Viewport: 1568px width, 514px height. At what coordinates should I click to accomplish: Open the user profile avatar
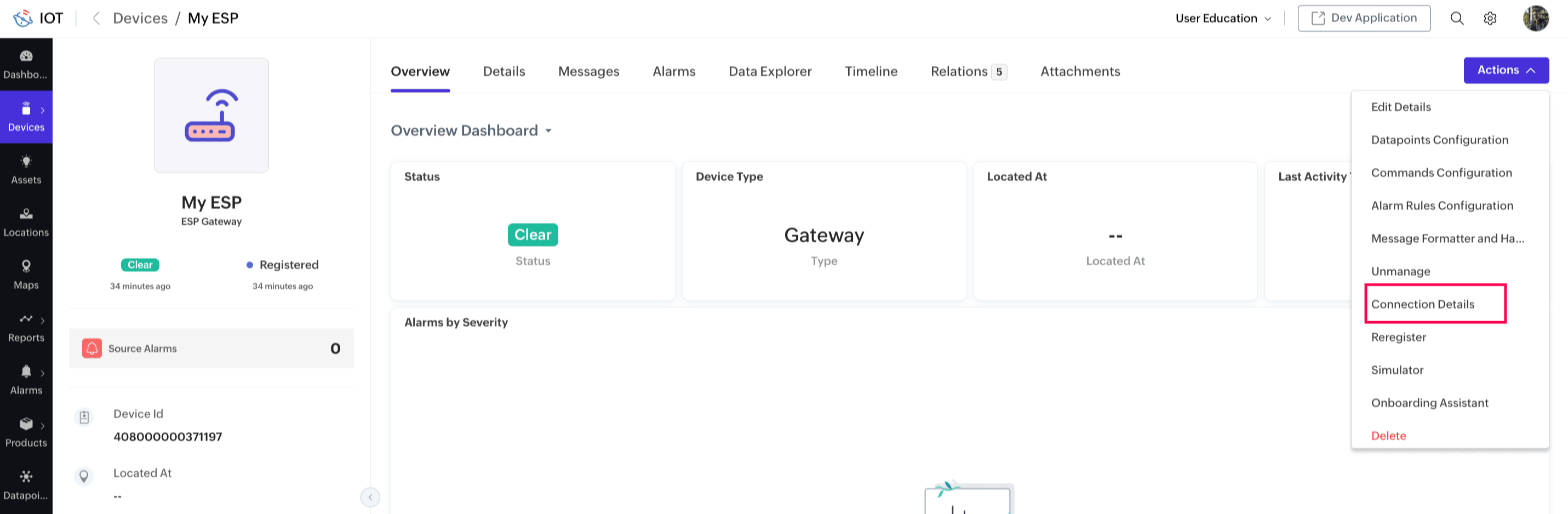[x=1535, y=18]
